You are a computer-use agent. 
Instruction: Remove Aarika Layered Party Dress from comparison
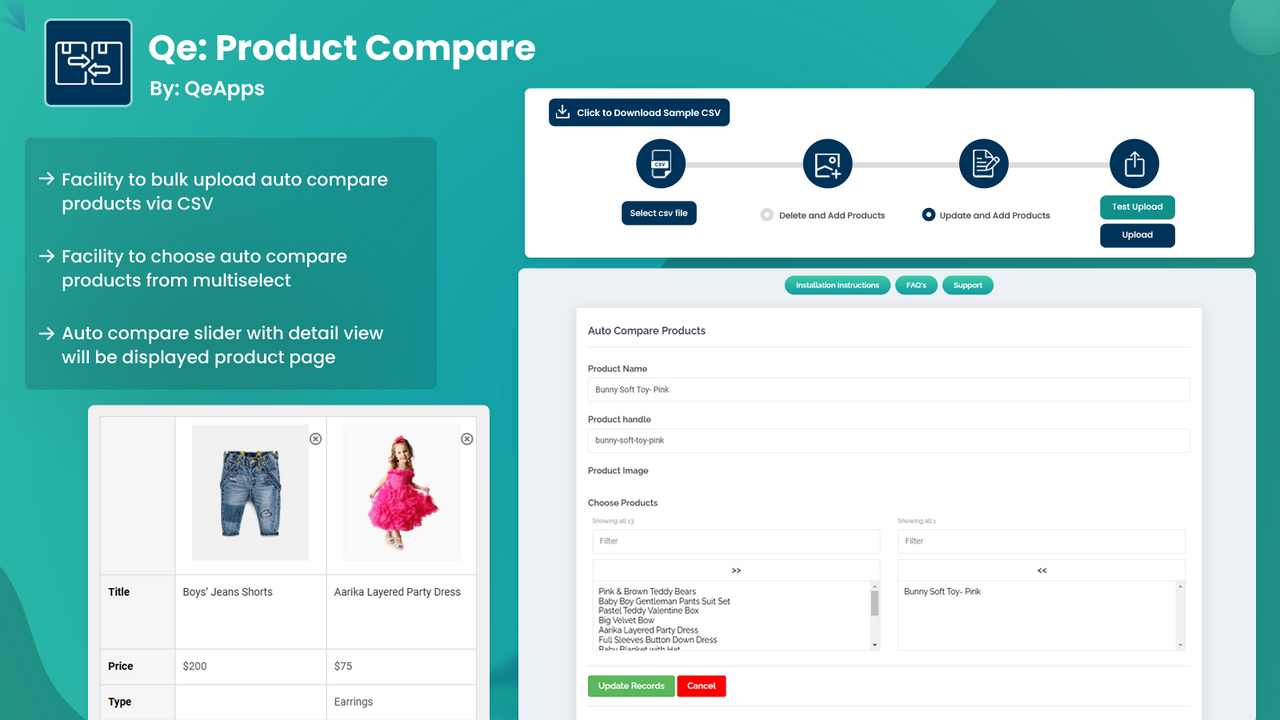pyautogui.click(x=466, y=439)
